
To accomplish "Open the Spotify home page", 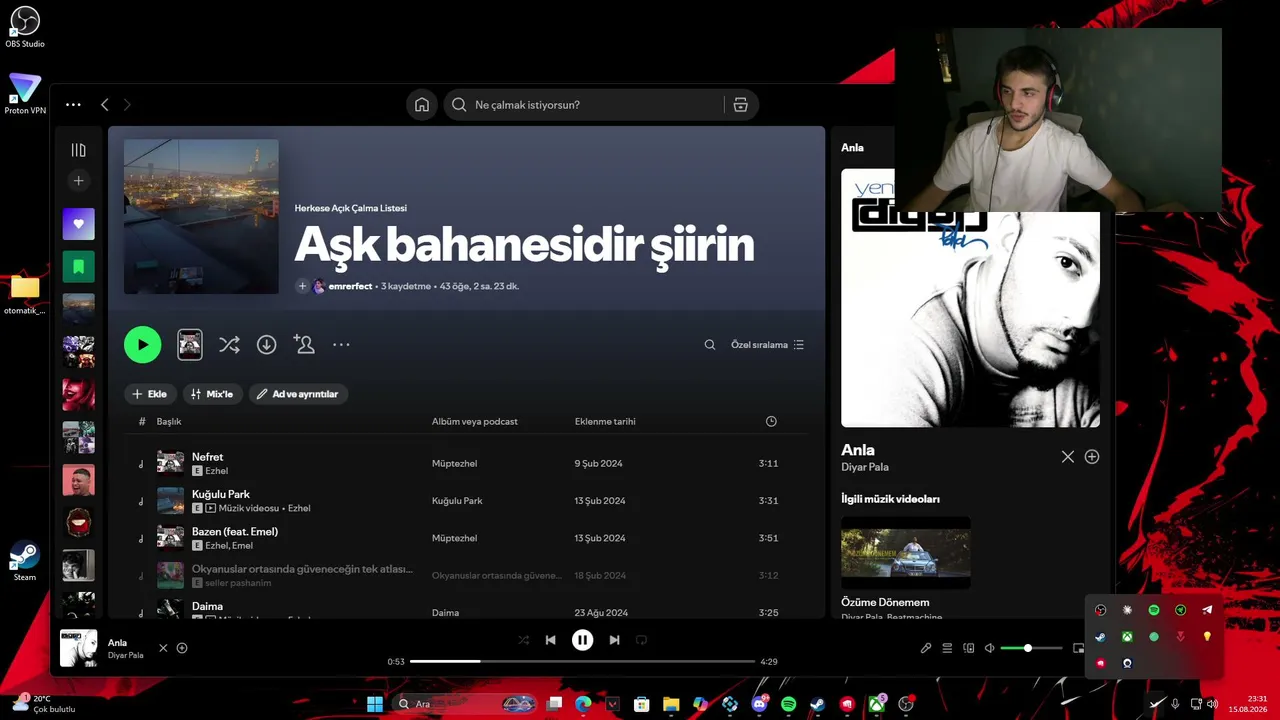I will pyautogui.click(x=422, y=105).
